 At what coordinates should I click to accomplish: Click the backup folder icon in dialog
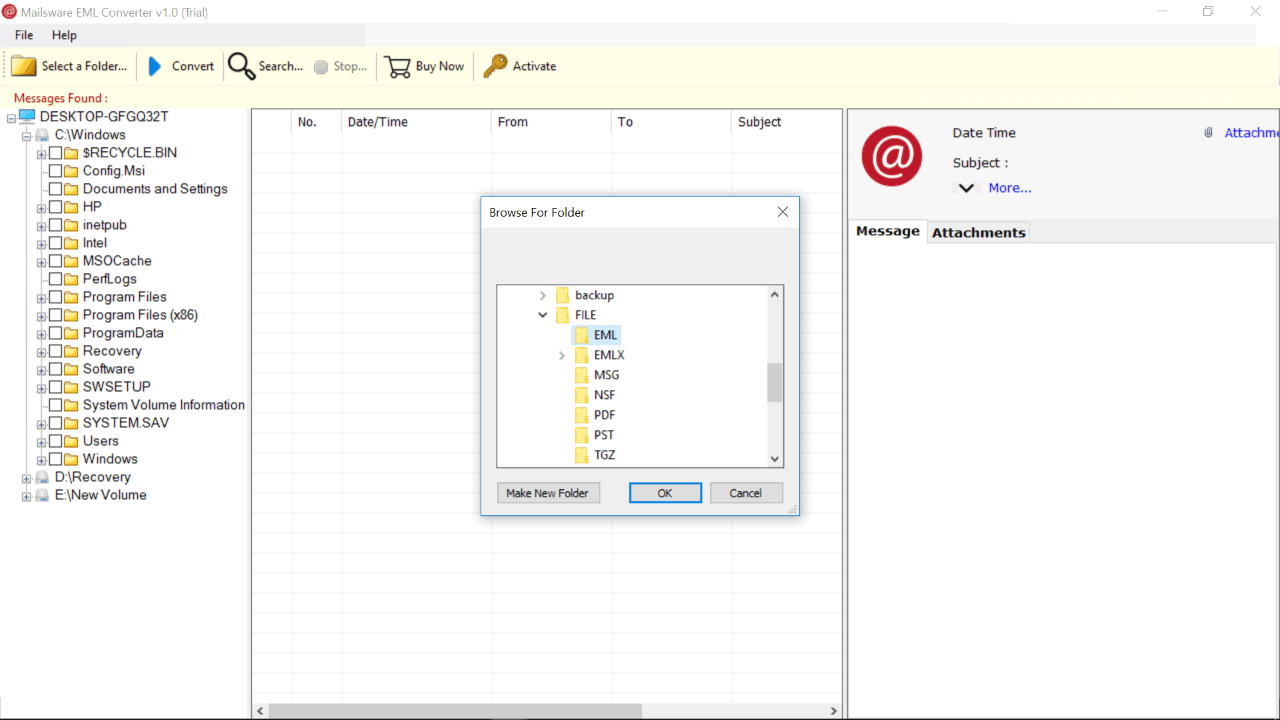[562, 295]
